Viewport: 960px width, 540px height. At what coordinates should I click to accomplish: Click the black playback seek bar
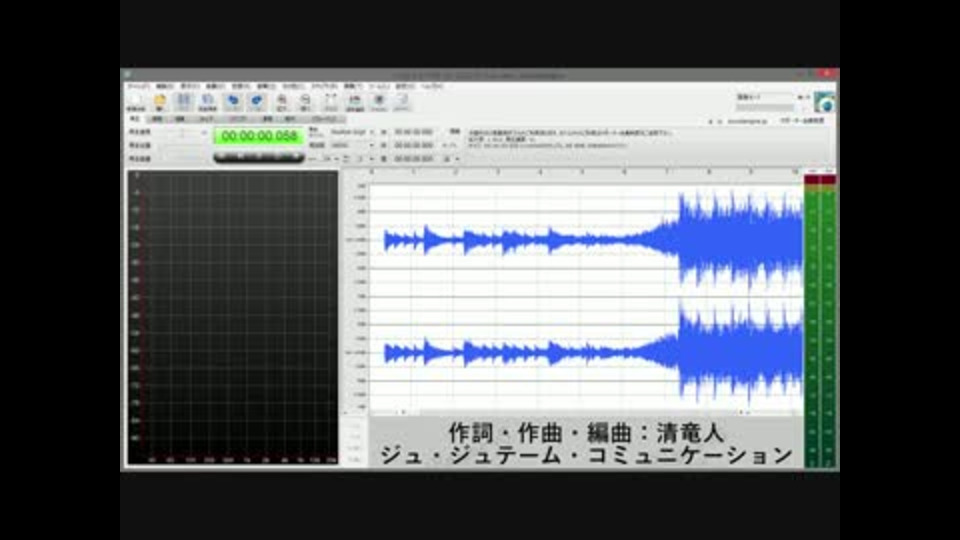click(x=259, y=157)
